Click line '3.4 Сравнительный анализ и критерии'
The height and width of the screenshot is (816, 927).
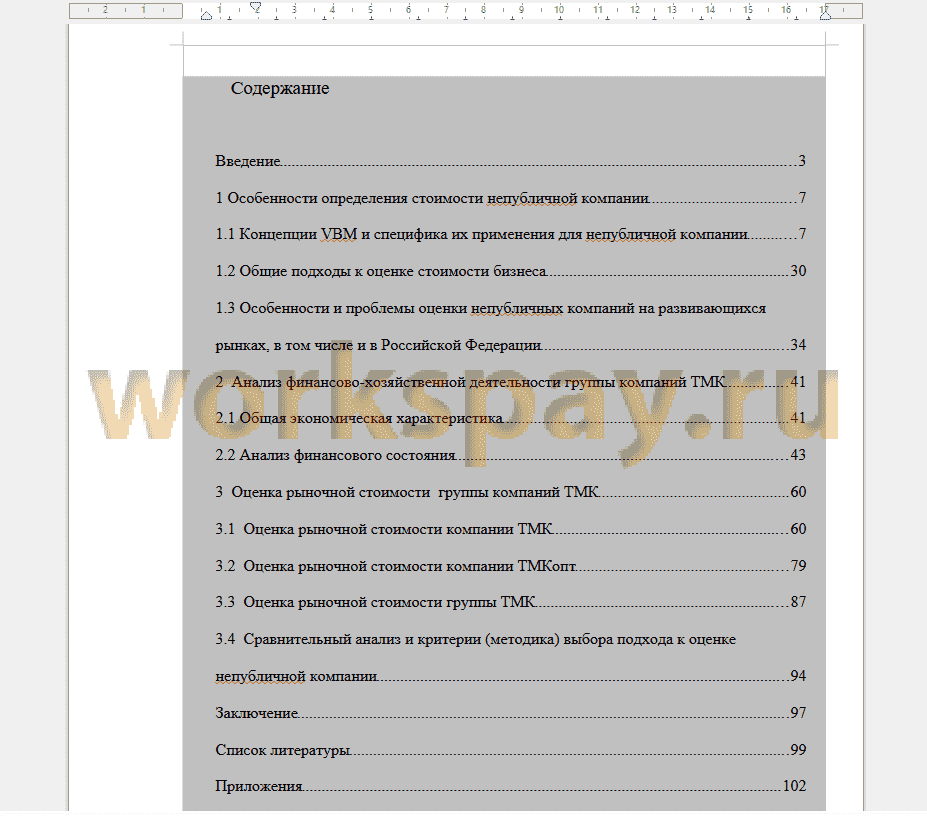coord(475,639)
